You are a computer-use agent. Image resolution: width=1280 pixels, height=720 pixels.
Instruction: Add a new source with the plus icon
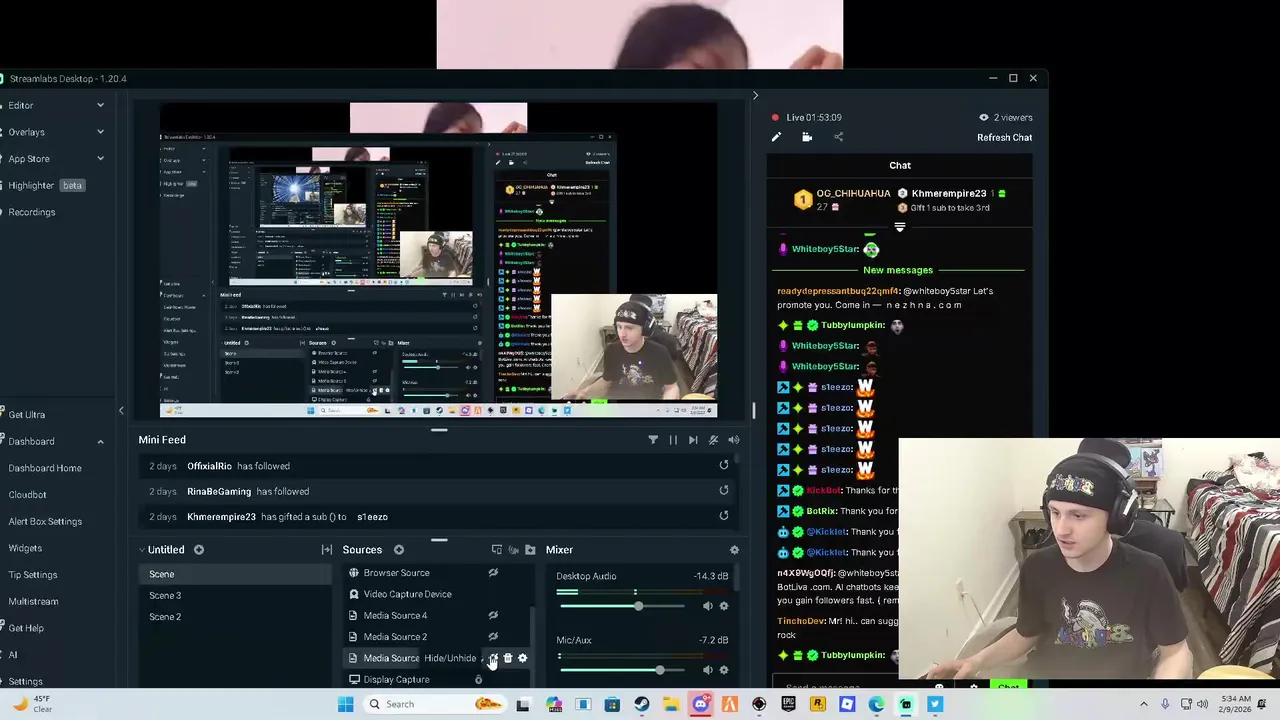pos(399,550)
